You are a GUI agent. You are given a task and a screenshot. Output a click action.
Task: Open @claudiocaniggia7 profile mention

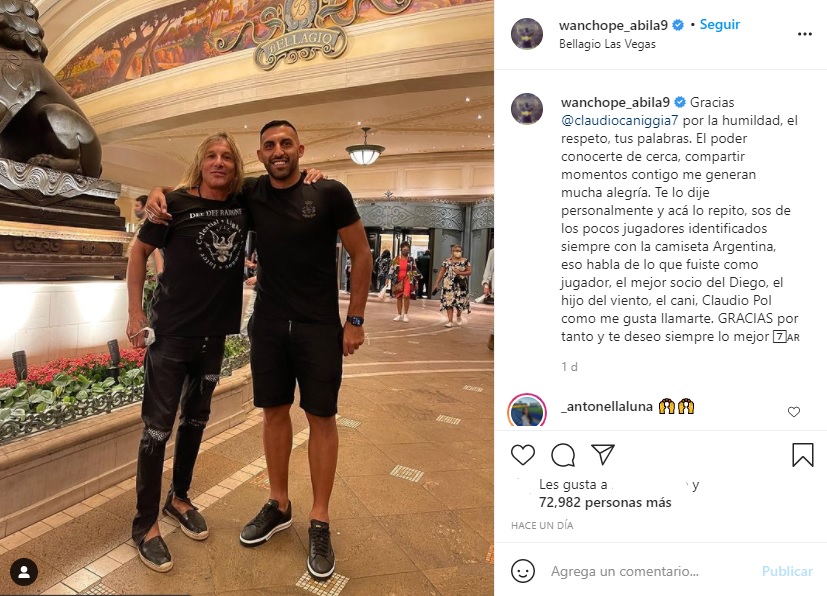pos(620,120)
